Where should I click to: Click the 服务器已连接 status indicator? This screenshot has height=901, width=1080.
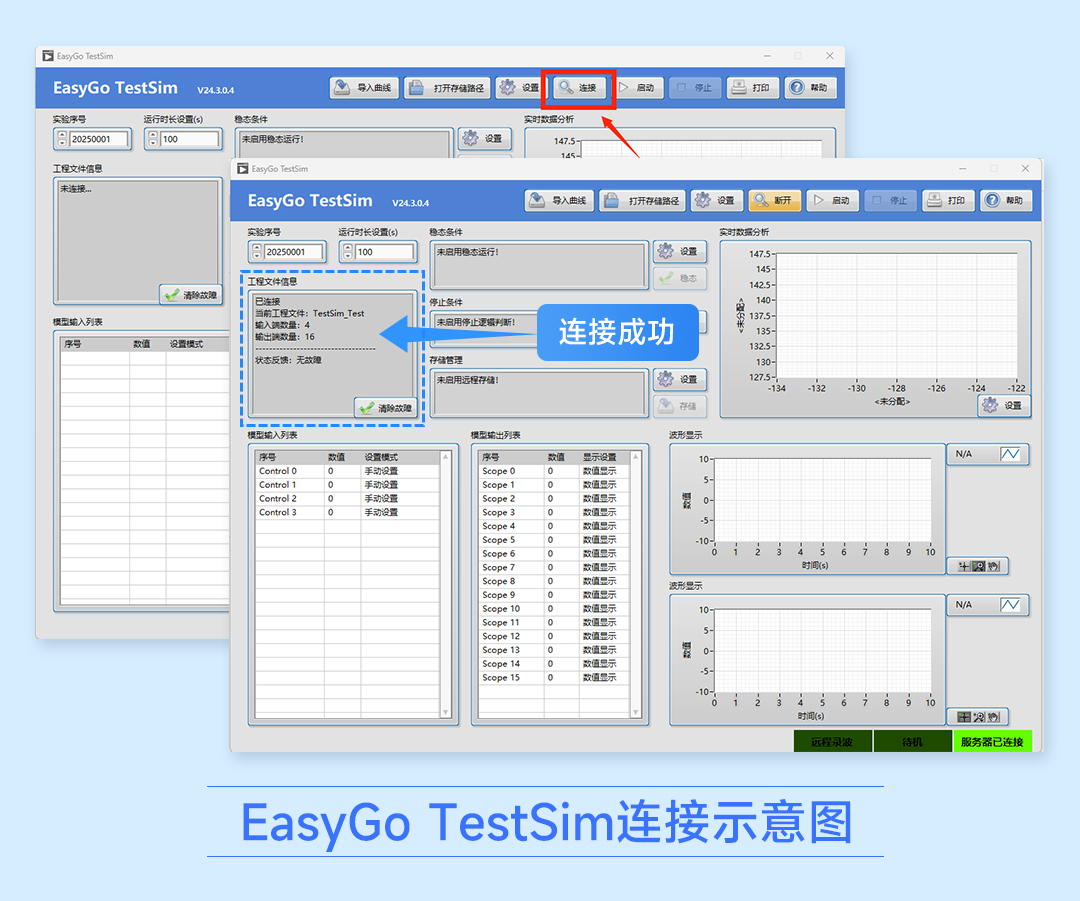(x=993, y=741)
